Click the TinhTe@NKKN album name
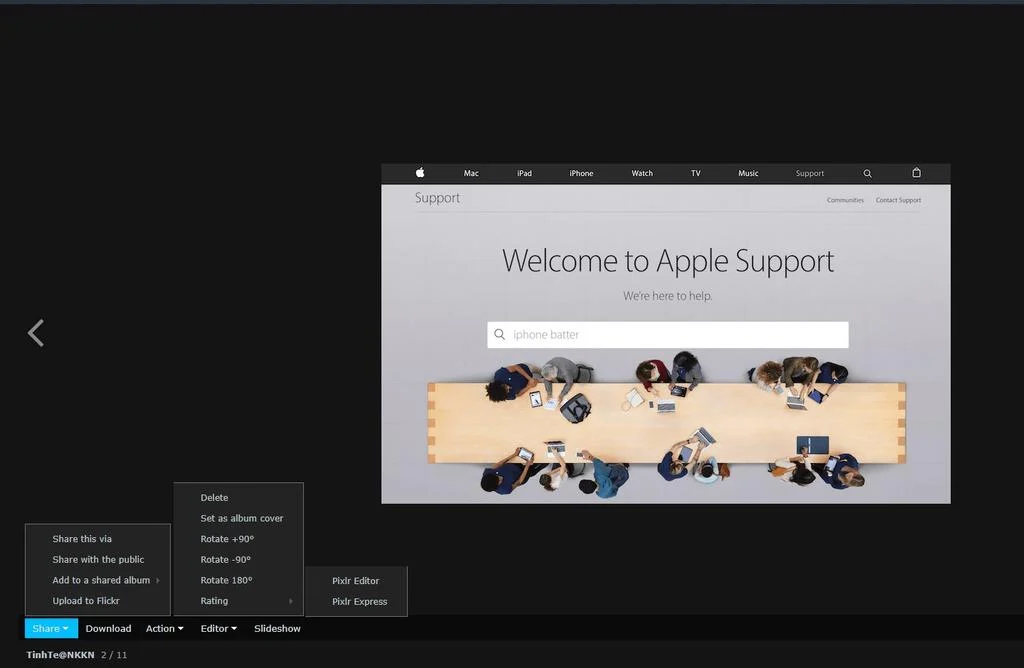Image resolution: width=1024 pixels, height=668 pixels. tap(60, 654)
